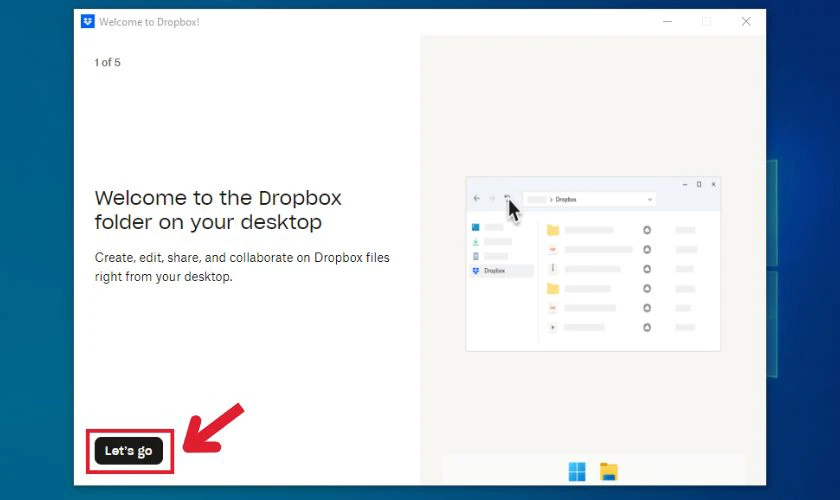
Task: Click the 'Create, edit, share, and collaborate' description
Action: 242,267
